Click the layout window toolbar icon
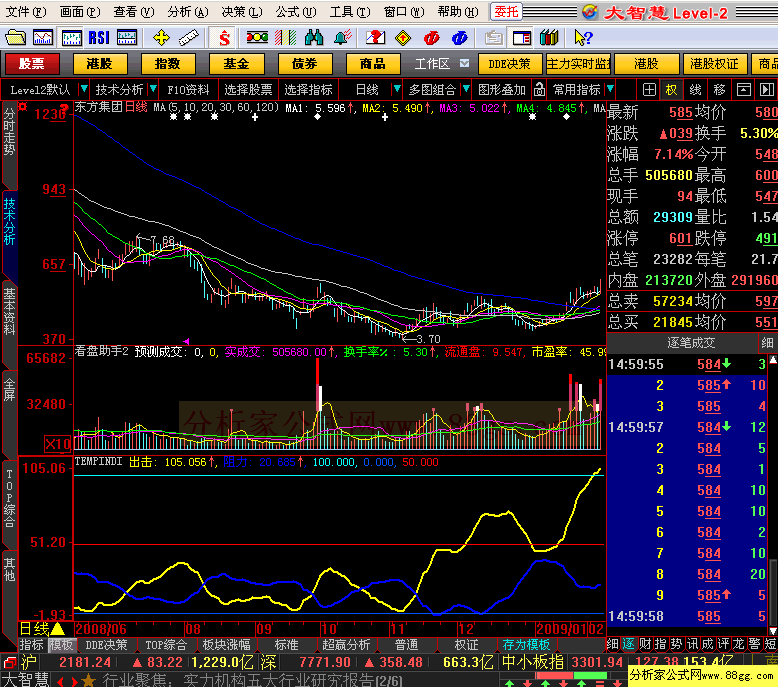This screenshot has width=778, height=687. point(521,38)
